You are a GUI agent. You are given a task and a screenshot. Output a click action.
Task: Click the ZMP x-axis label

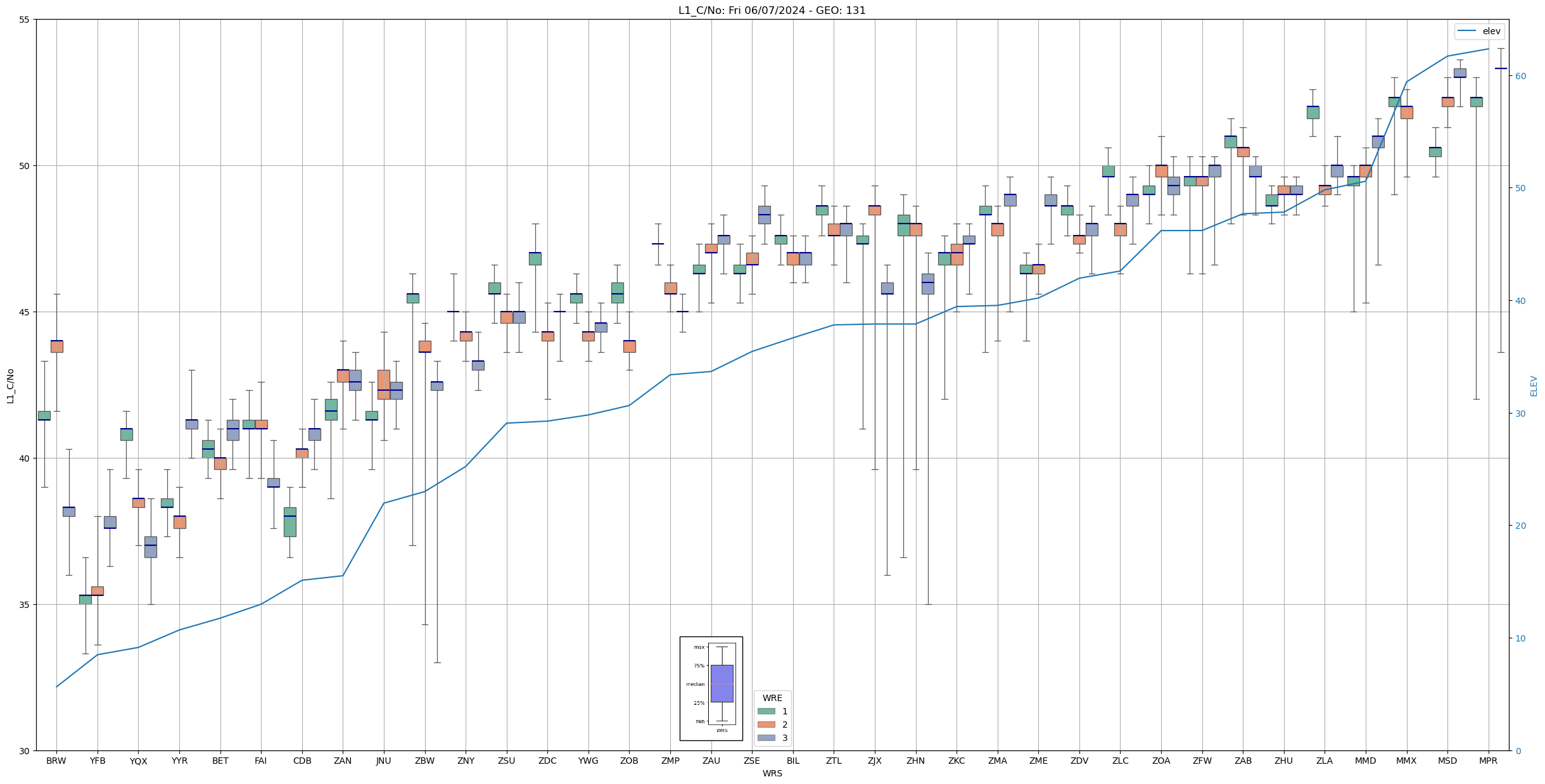coord(670,761)
